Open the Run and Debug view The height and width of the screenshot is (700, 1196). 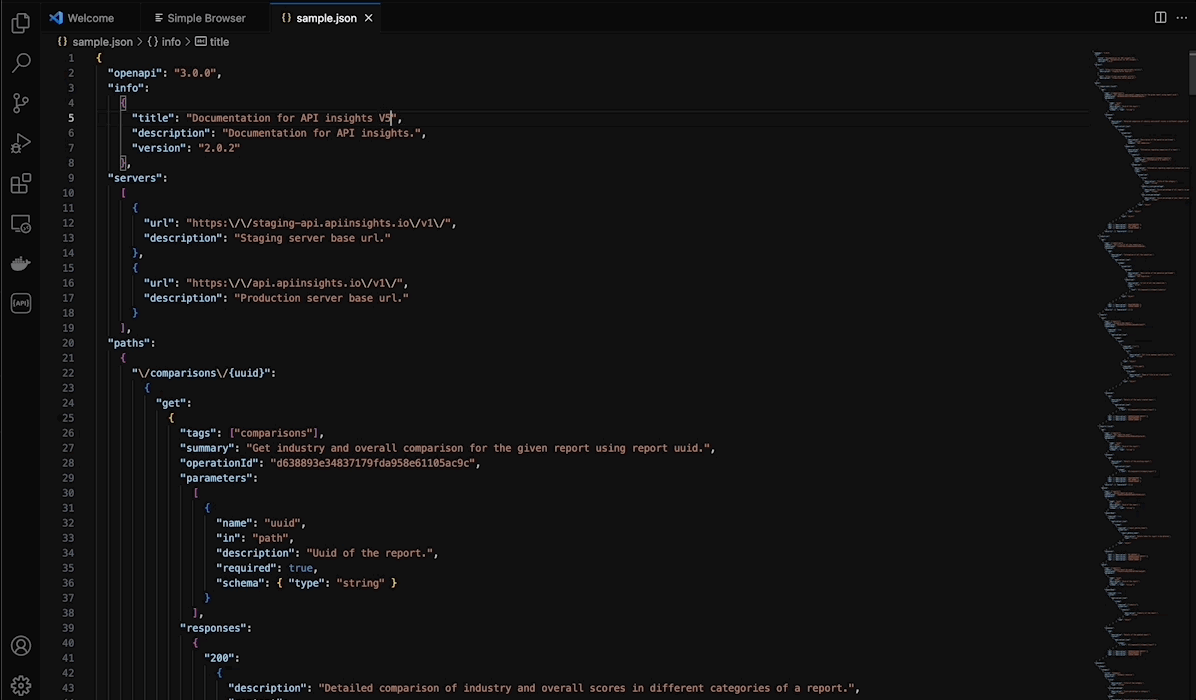20,143
